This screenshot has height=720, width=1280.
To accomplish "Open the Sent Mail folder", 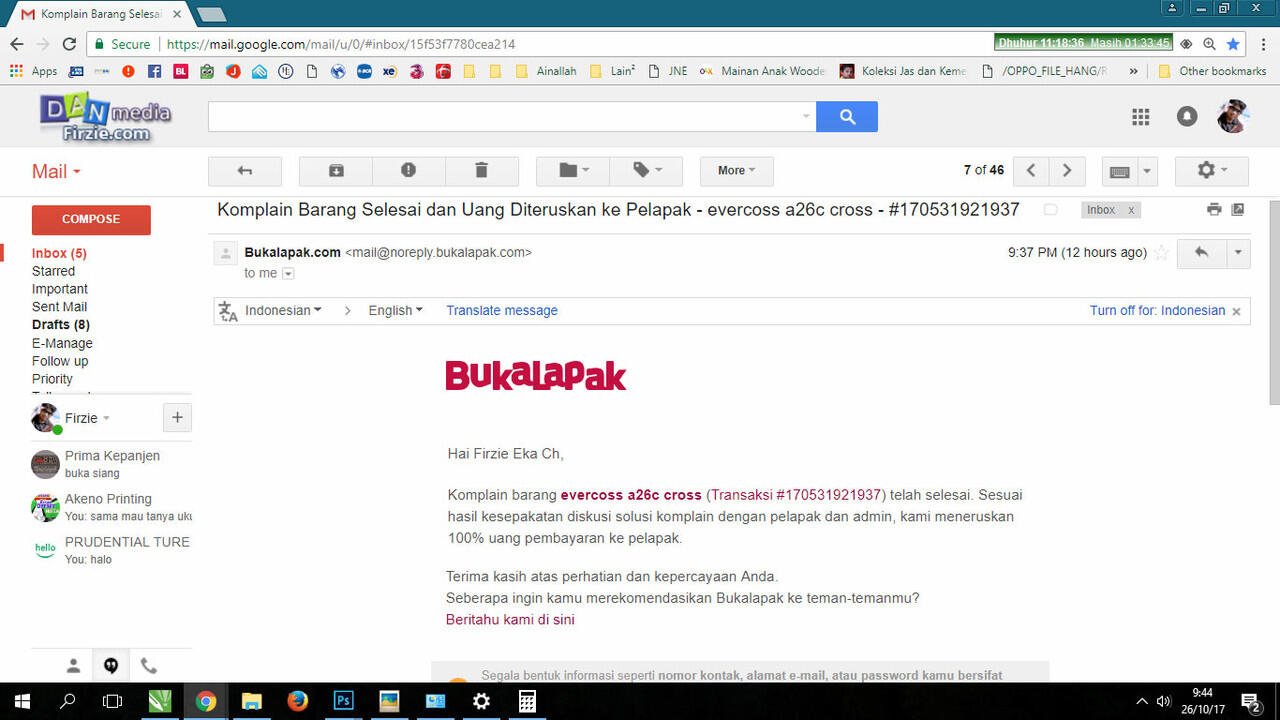I will [x=59, y=307].
